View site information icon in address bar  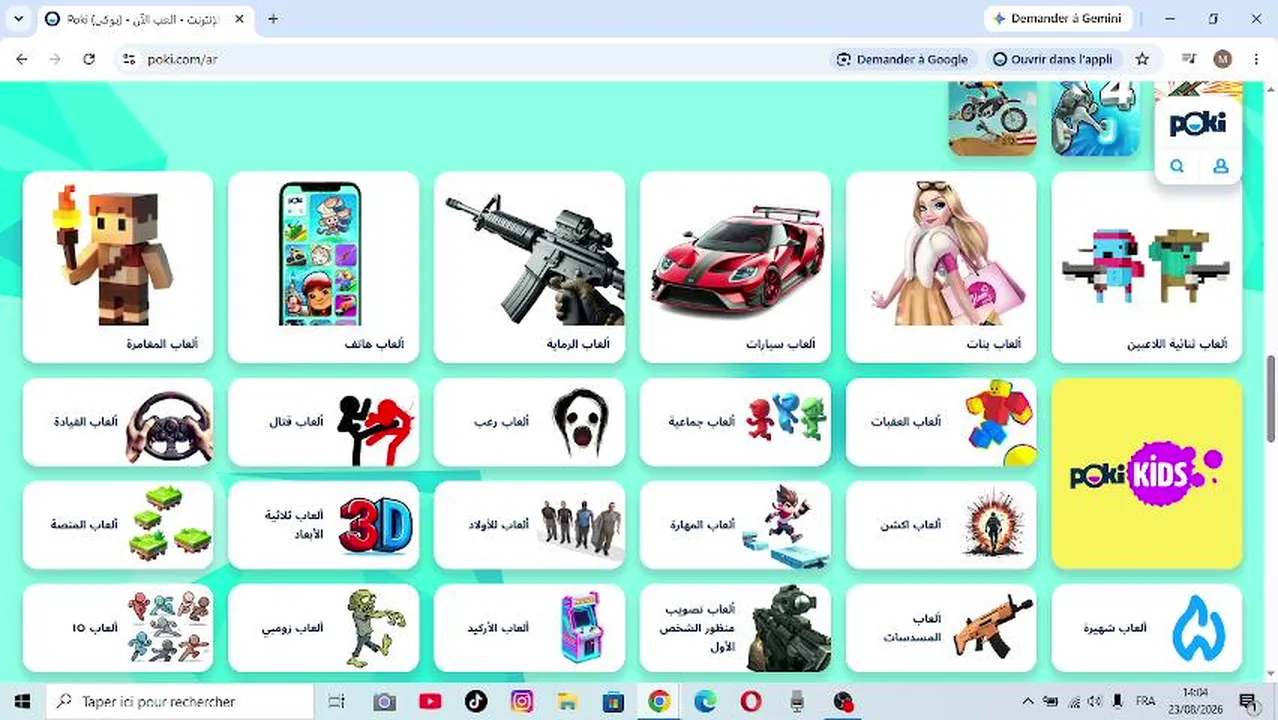click(x=128, y=59)
